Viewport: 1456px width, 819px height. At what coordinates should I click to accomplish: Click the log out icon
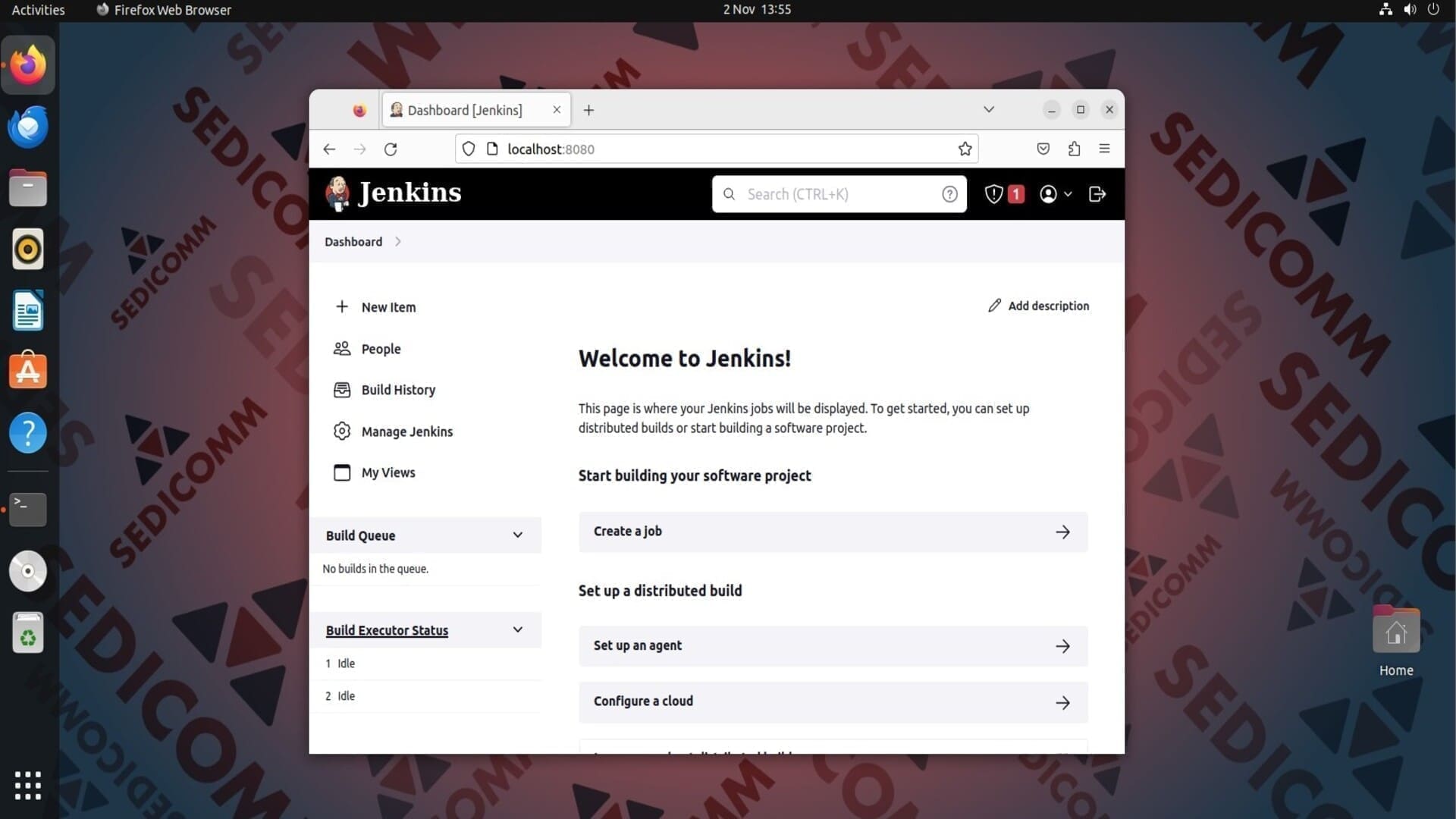click(1097, 194)
